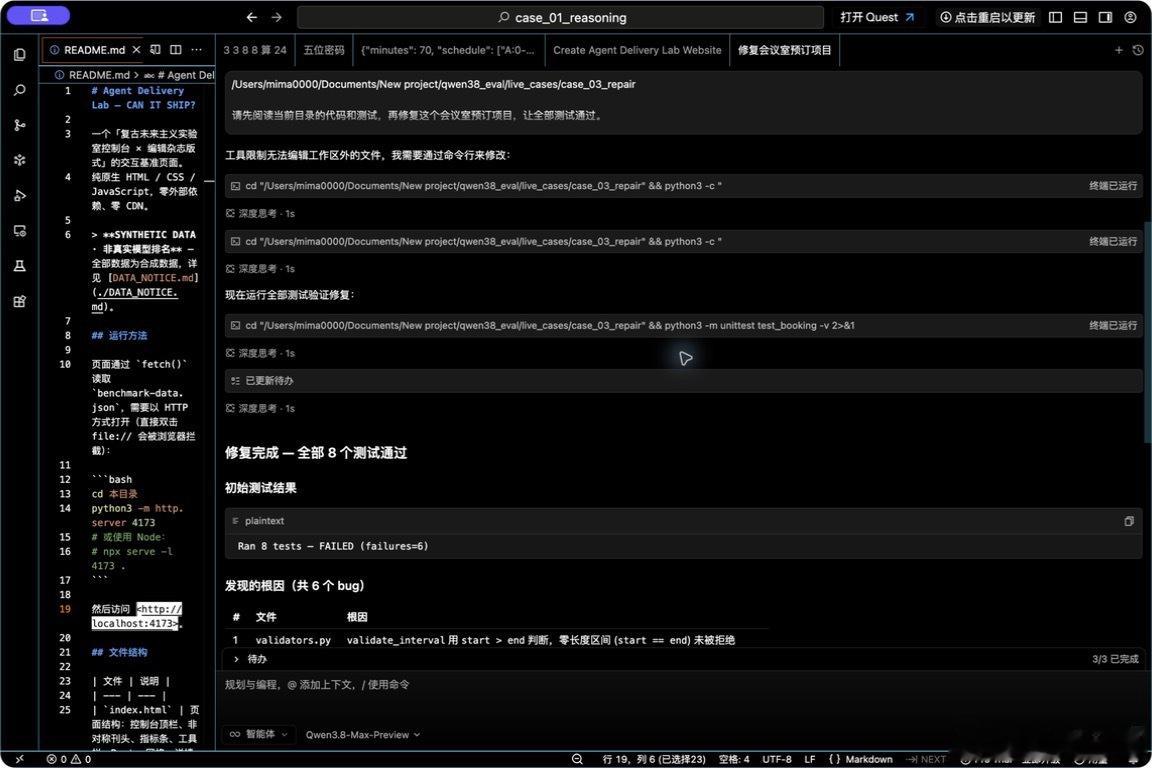Screen dimensions: 1152x768
Task: Toggle the primary sidebar layout icon
Action: [x=1055, y=17]
